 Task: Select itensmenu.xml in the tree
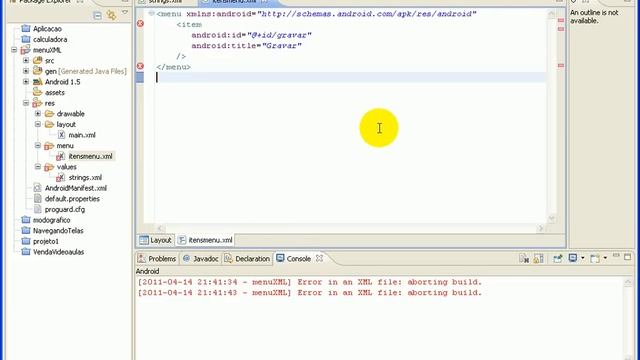pos(90,156)
